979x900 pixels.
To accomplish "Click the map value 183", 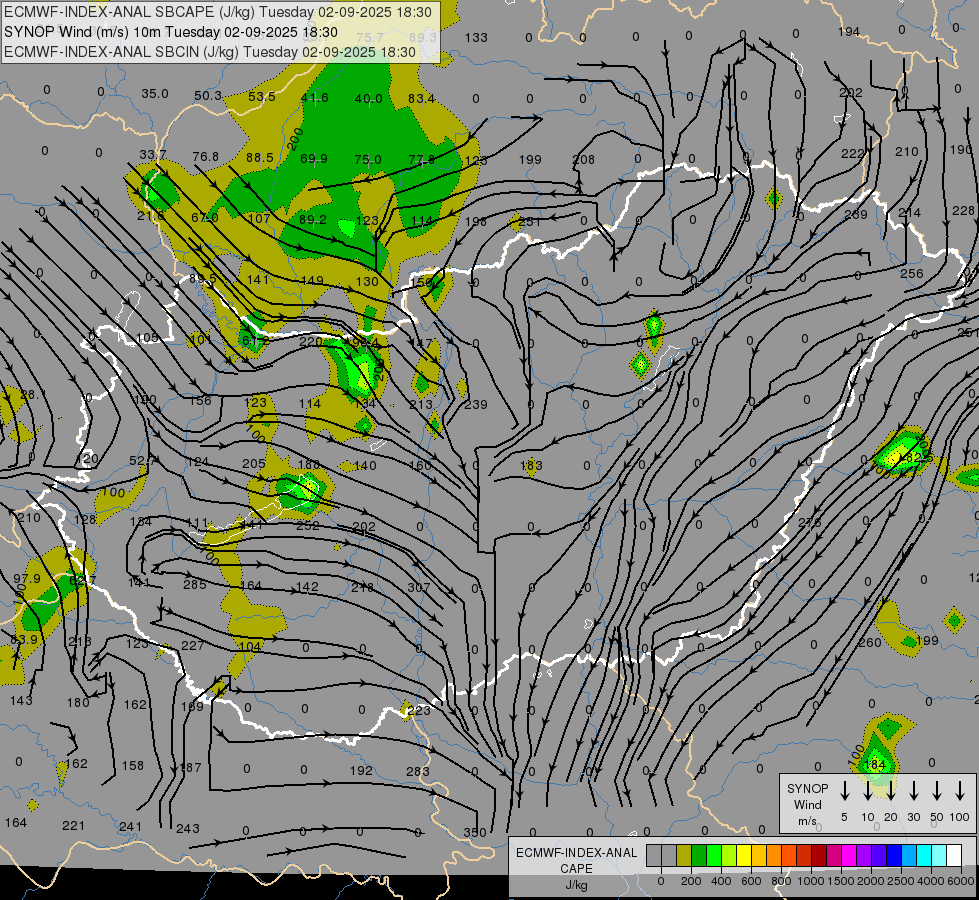I will click(x=531, y=465).
